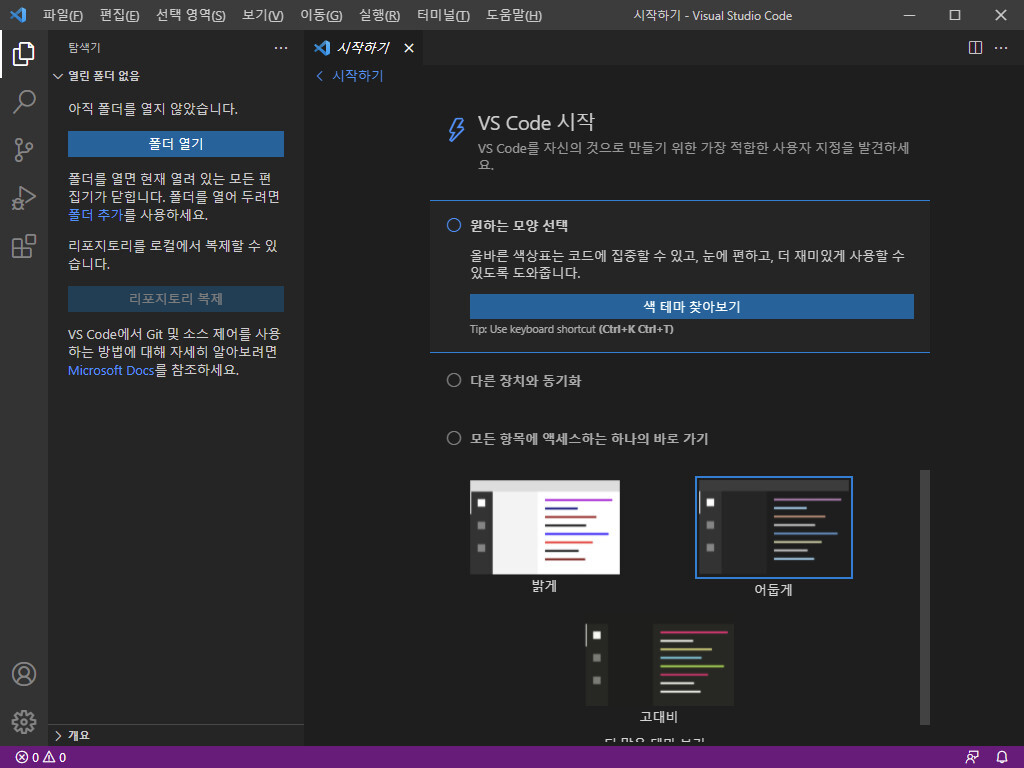
Task: Open the Explorer view in the activity bar
Action: point(24,54)
